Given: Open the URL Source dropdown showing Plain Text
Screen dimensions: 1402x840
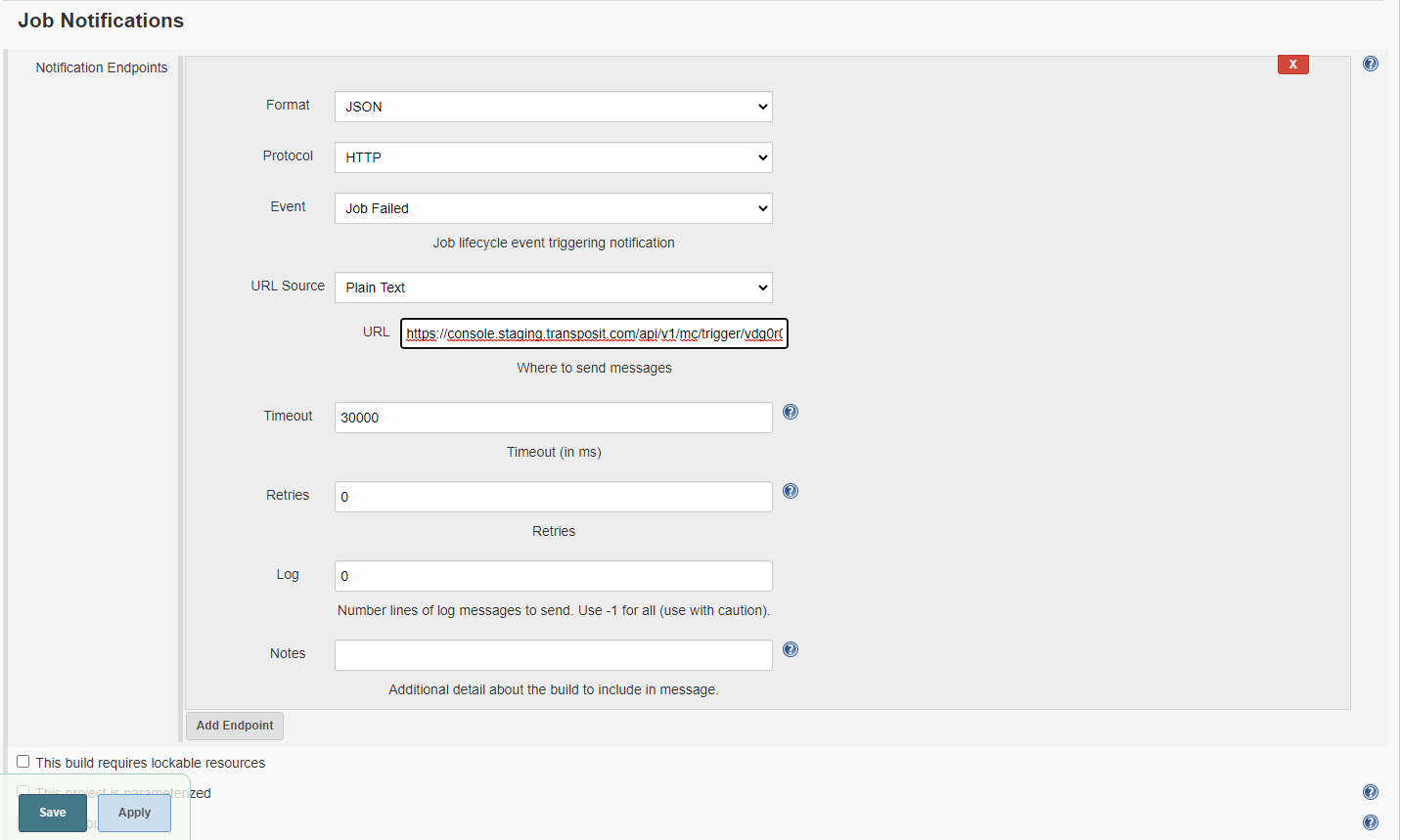Looking at the screenshot, I should pyautogui.click(x=554, y=287).
